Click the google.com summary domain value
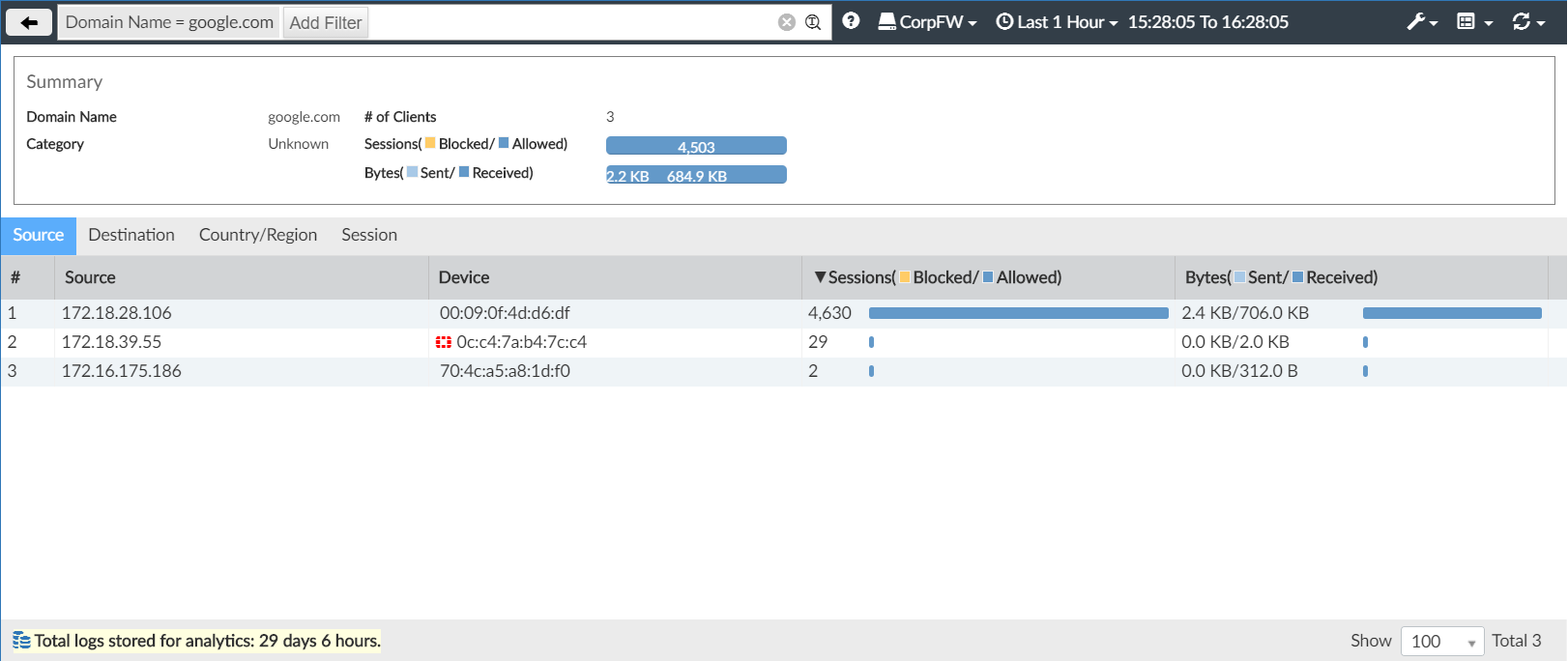This screenshot has height=661, width=1568. point(305,117)
